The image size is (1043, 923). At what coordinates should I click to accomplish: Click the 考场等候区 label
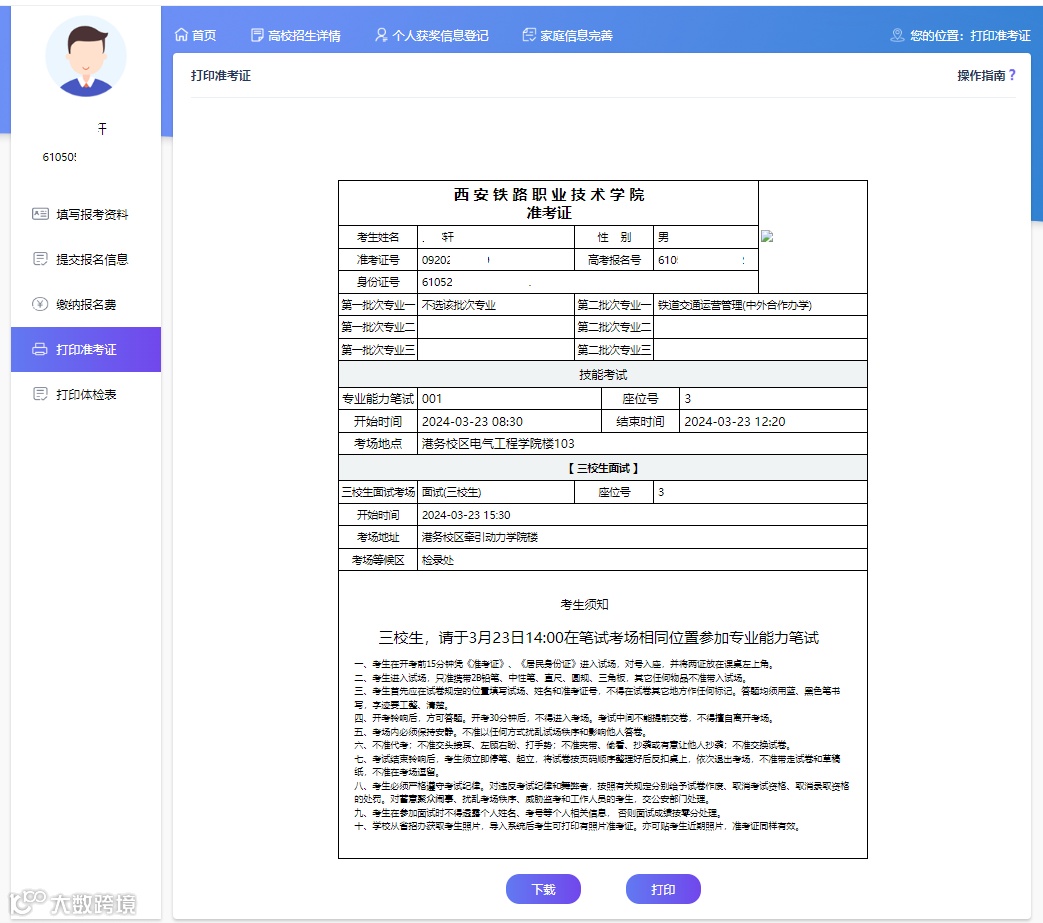click(378, 560)
